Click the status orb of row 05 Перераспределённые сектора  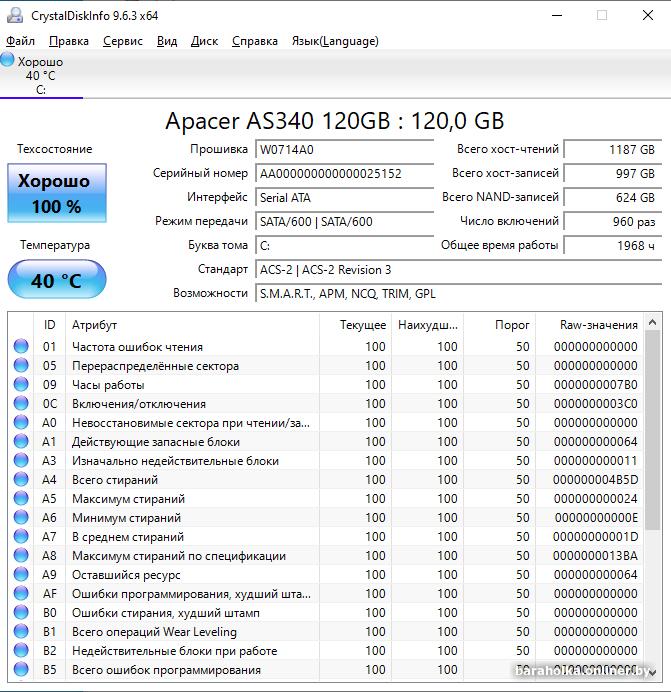coord(21,365)
